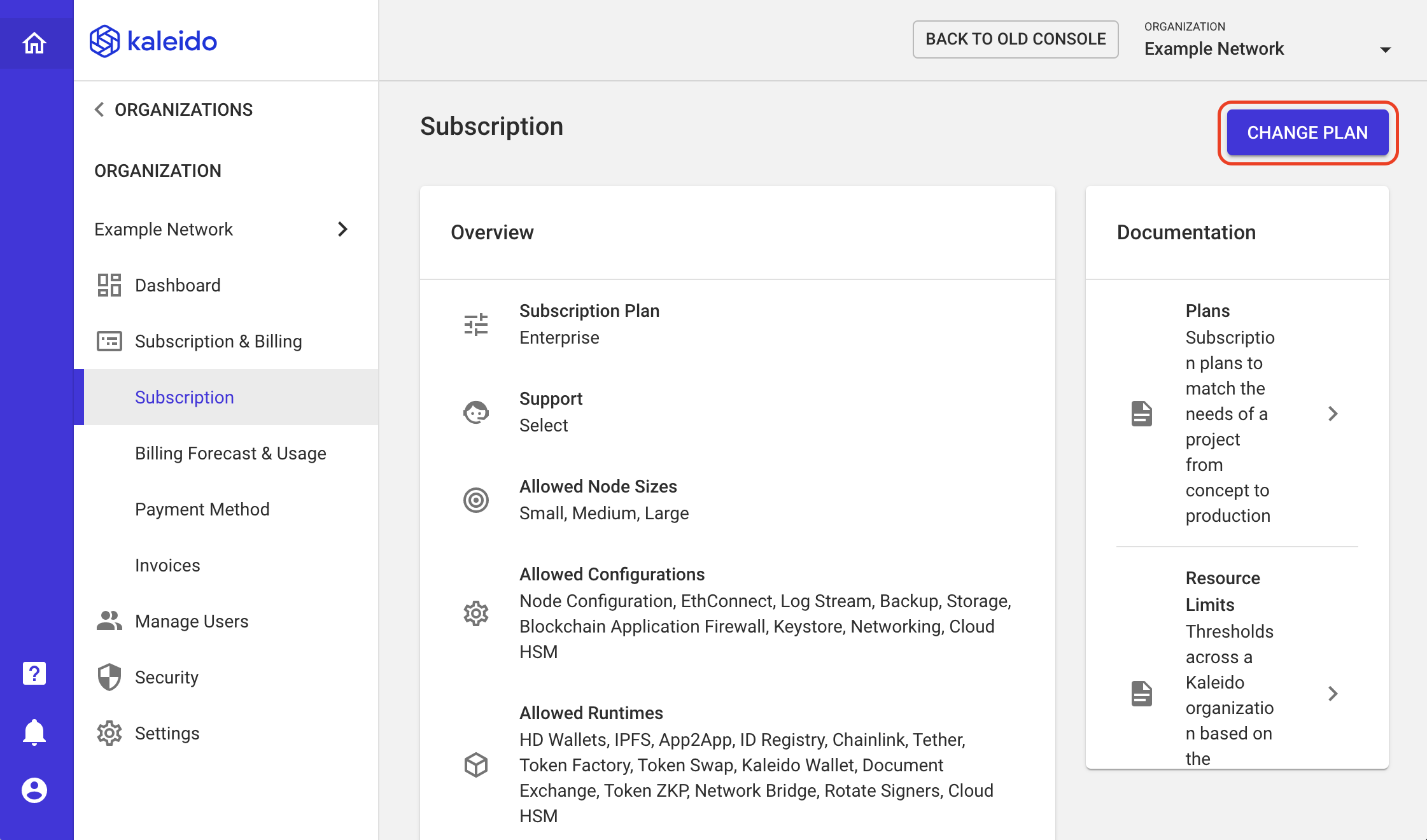Image resolution: width=1427 pixels, height=840 pixels.
Task: Click Back to Old Console button
Action: [1015, 39]
